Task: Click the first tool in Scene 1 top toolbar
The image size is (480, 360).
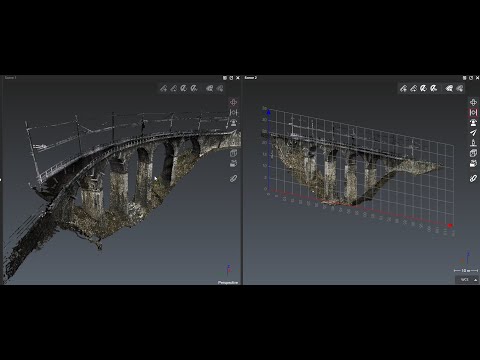Action: pos(164,88)
